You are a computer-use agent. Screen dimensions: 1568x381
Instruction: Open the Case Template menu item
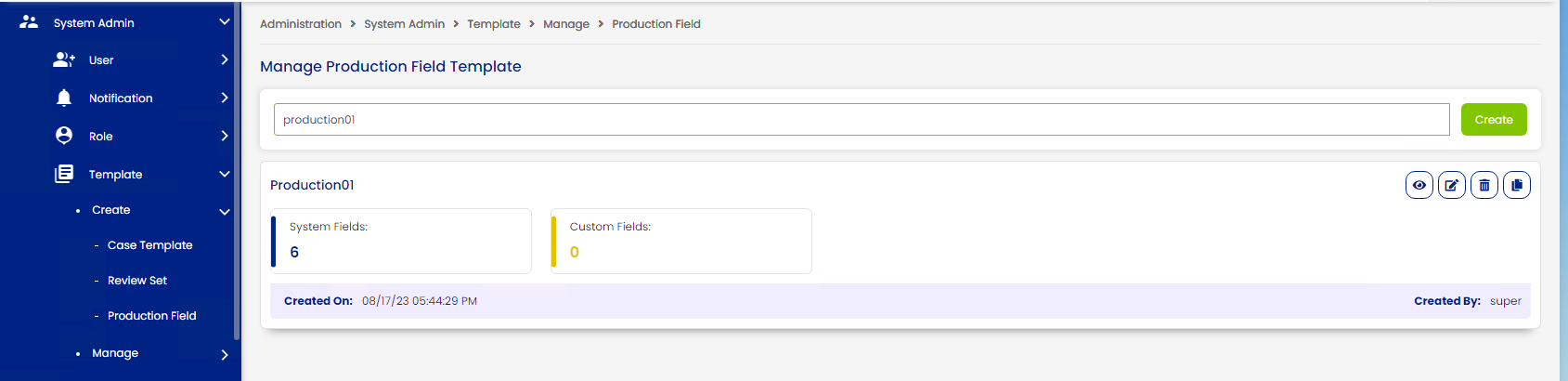(149, 245)
